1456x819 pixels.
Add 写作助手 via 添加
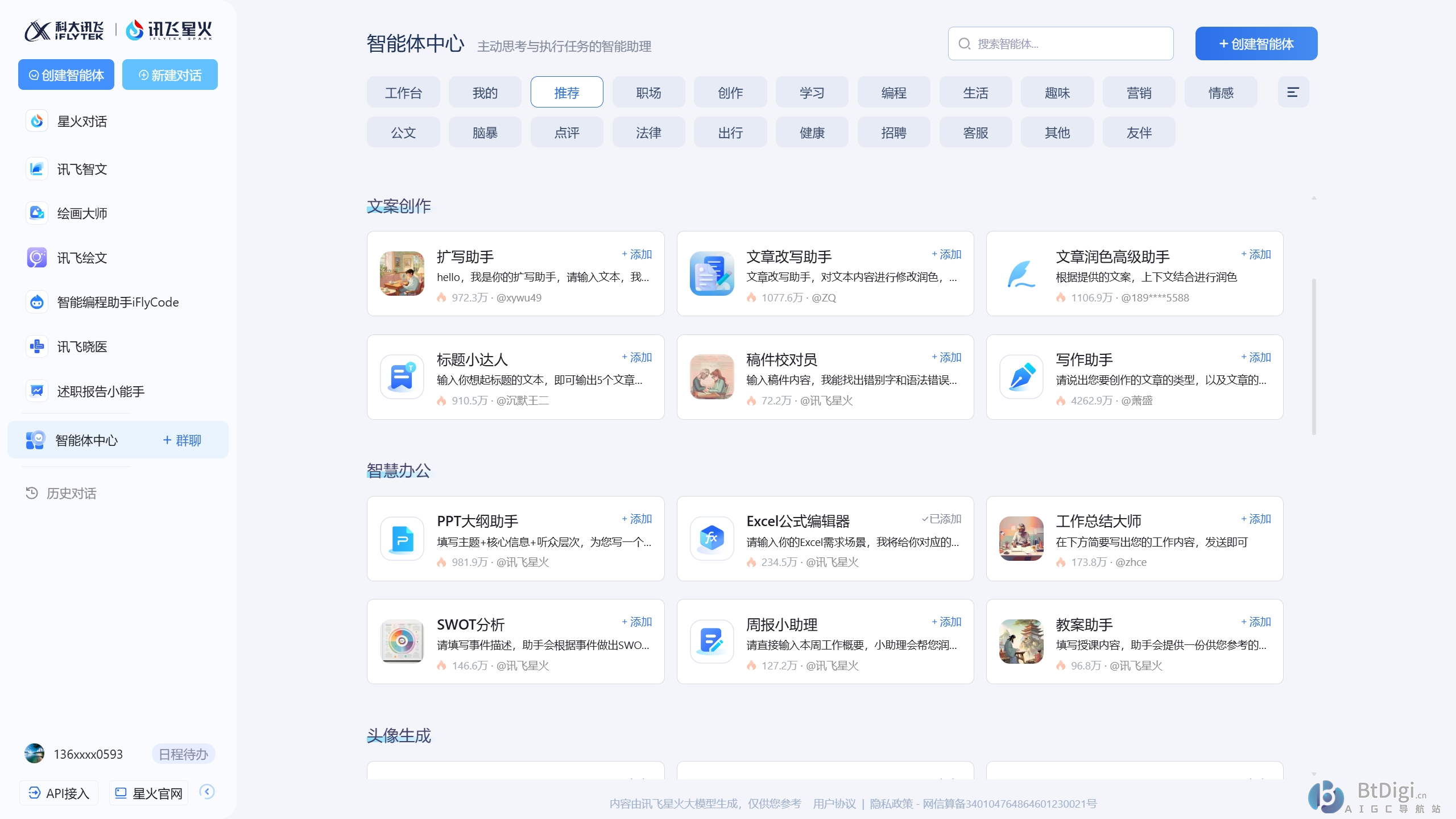point(1256,357)
